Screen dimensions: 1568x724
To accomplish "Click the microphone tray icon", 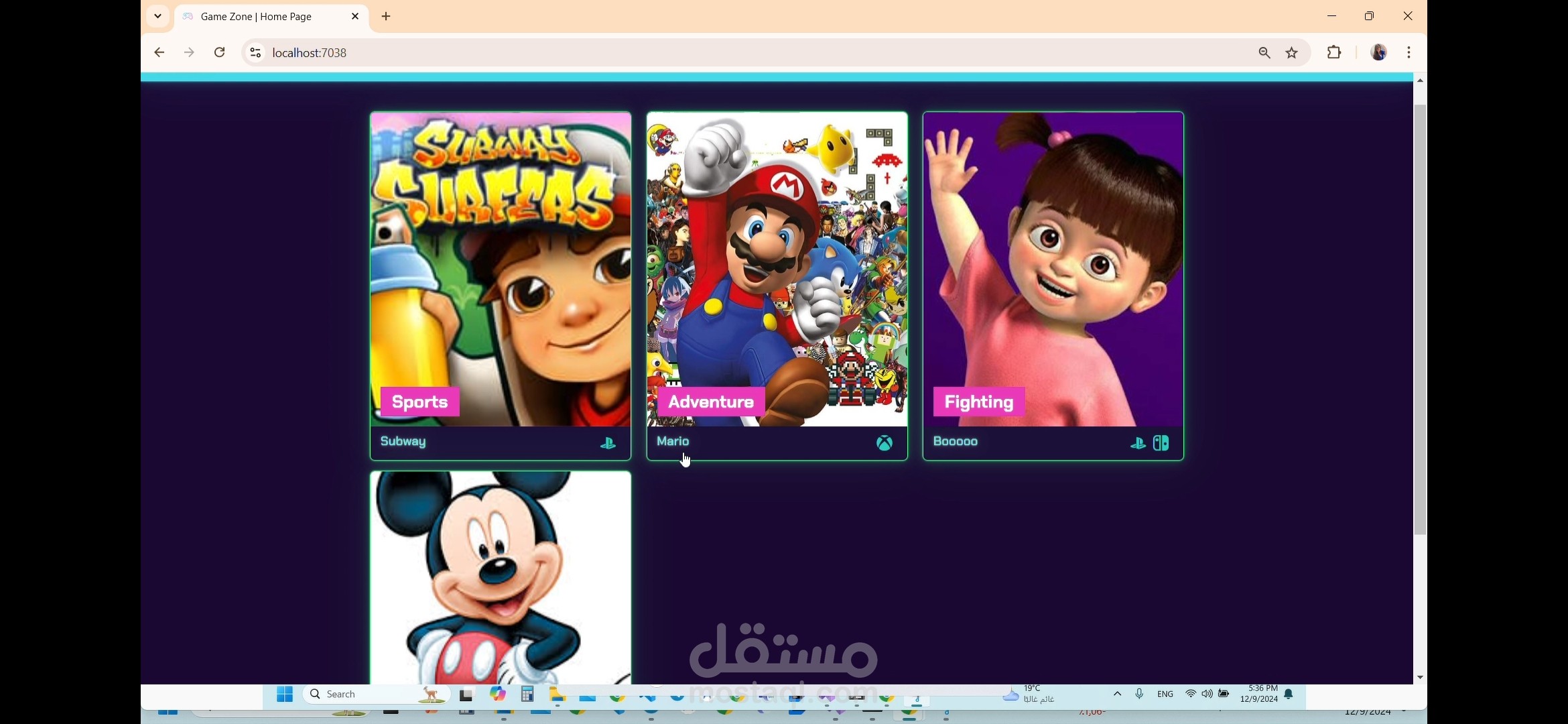I will [1139, 695].
